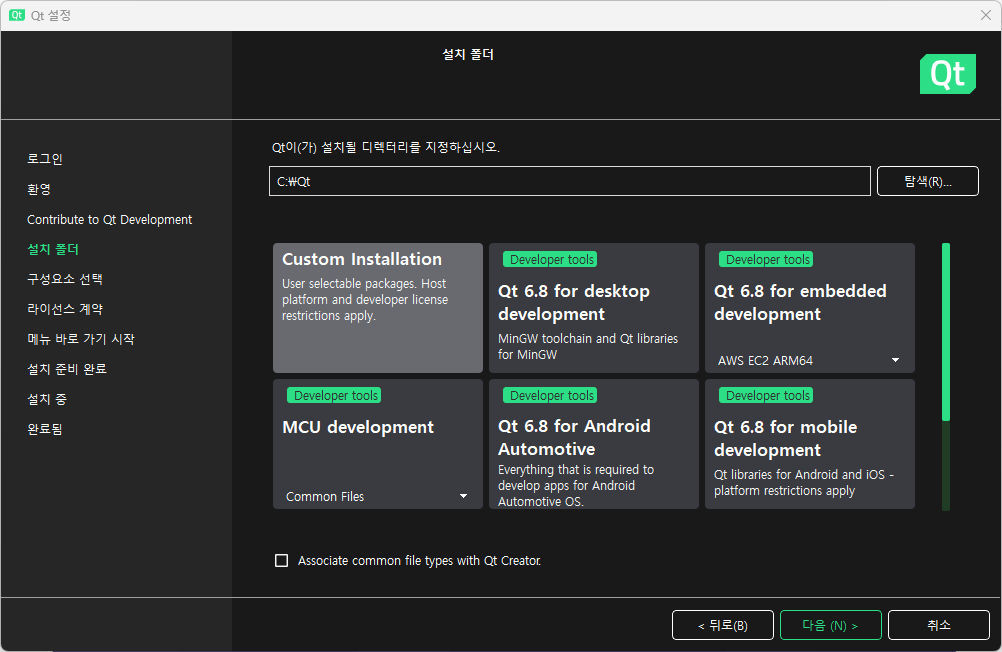Expand the Common Files dropdown in MCU development
The width and height of the screenshot is (1002, 652).
pyautogui.click(x=377, y=497)
